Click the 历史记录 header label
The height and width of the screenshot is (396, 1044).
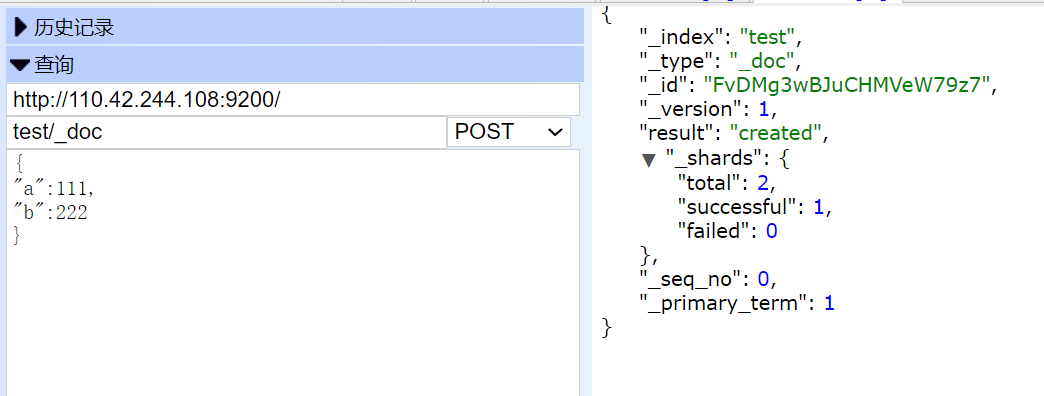(x=74, y=27)
